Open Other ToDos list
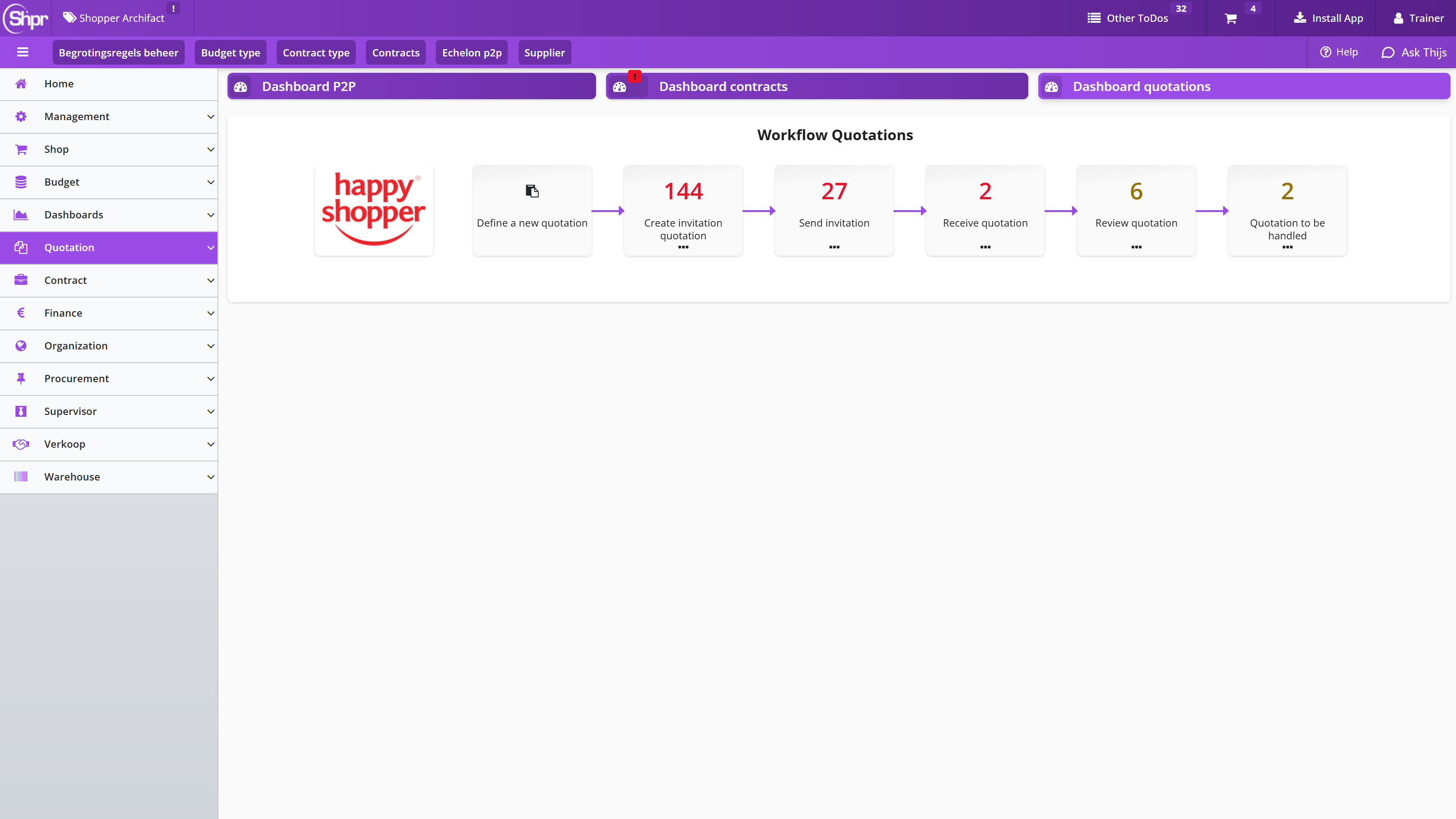The height and width of the screenshot is (819, 1456). click(1137, 18)
